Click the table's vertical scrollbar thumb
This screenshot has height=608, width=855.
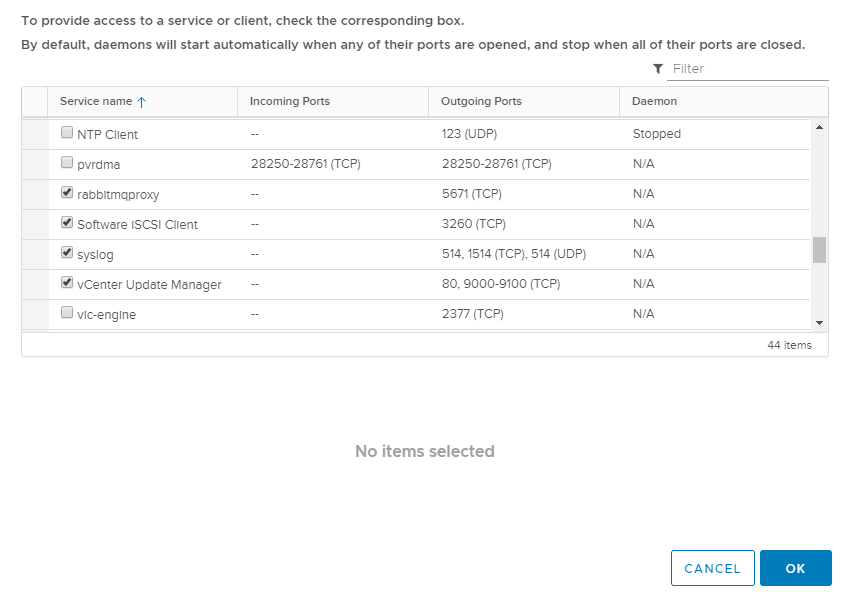point(819,250)
